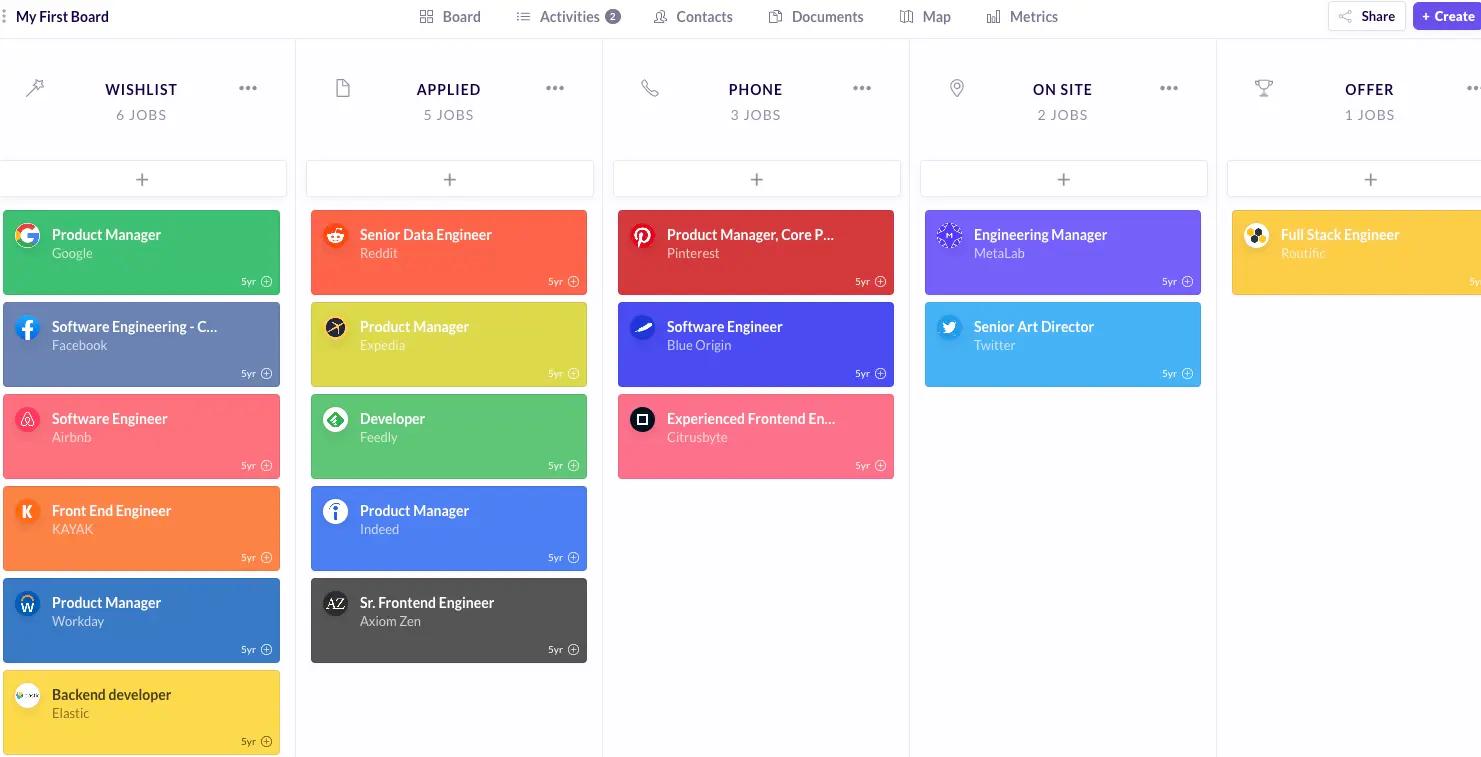Open the Backend developer Elastic card
Image resolution: width=1481 pixels, height=757 pixels.
tap(141, 712)
